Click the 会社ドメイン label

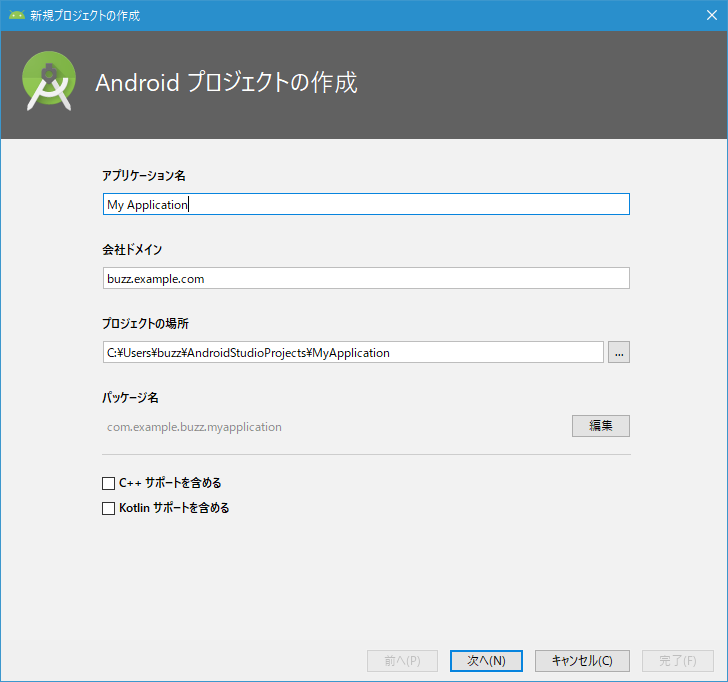(132, 249)
